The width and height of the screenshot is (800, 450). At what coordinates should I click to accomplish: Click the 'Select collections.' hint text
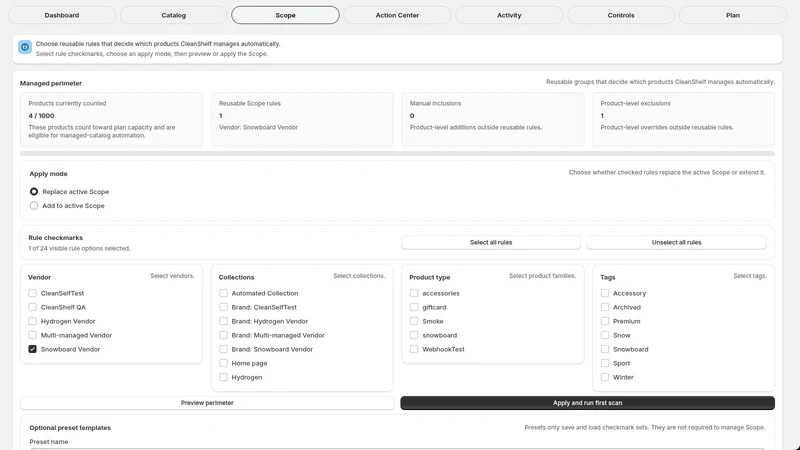(x=359, y=276)
